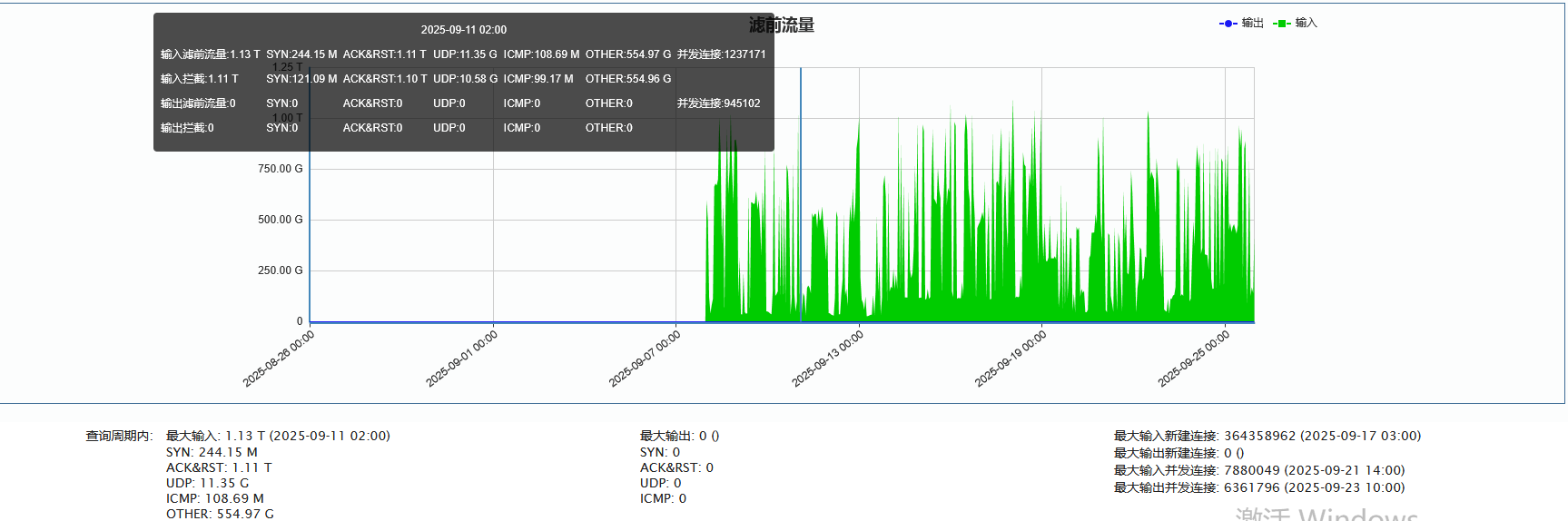Select the 2025-08-26 00:00 axis label
This screenshot has height=521, width=1568.
[x=279, y=359]
